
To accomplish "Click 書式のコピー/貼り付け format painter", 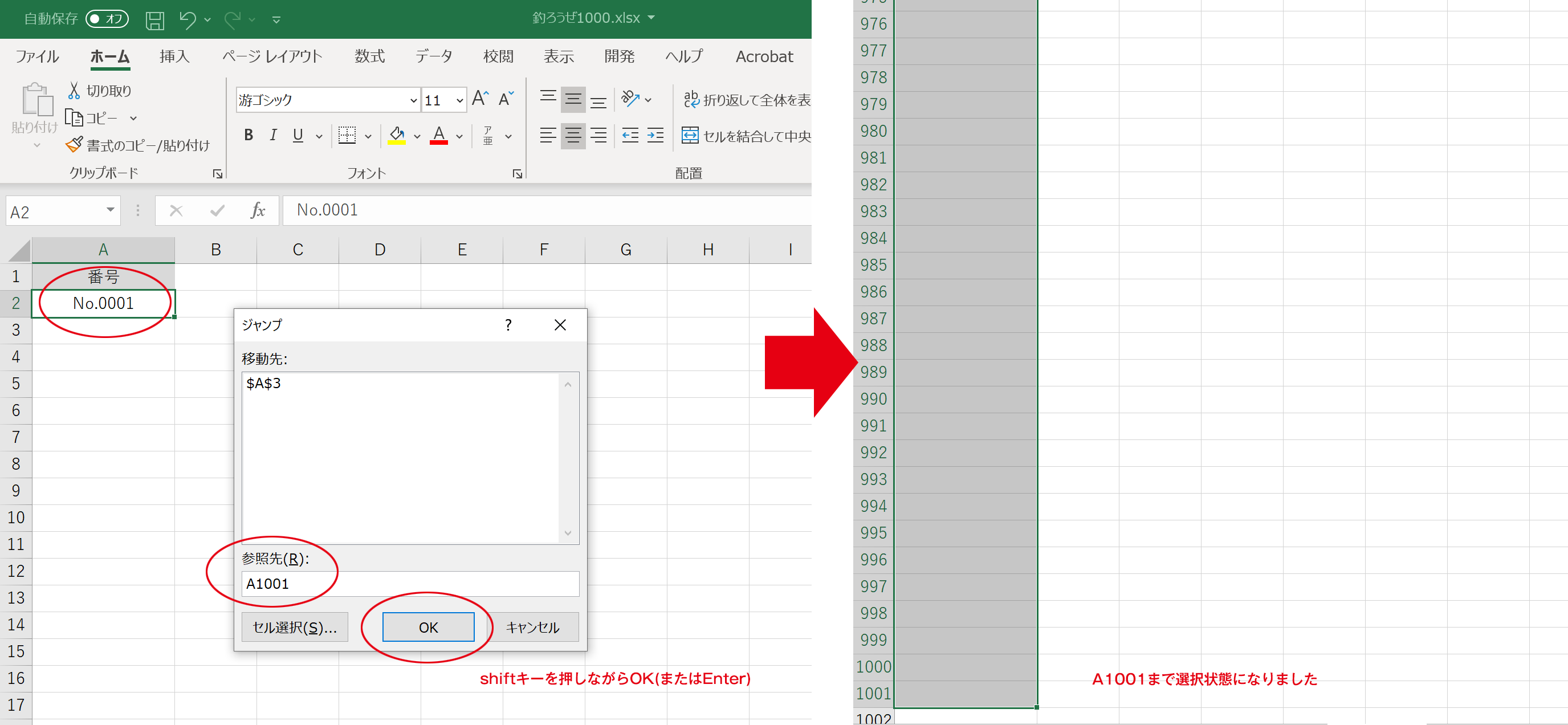I will pyautogui.click(x=137, y=145).
